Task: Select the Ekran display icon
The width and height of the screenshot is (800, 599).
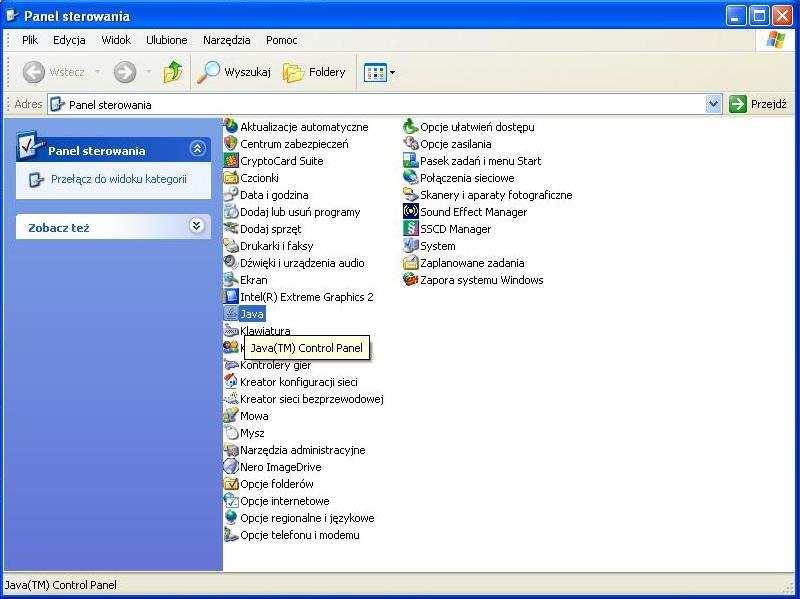Action: [231, 280]
